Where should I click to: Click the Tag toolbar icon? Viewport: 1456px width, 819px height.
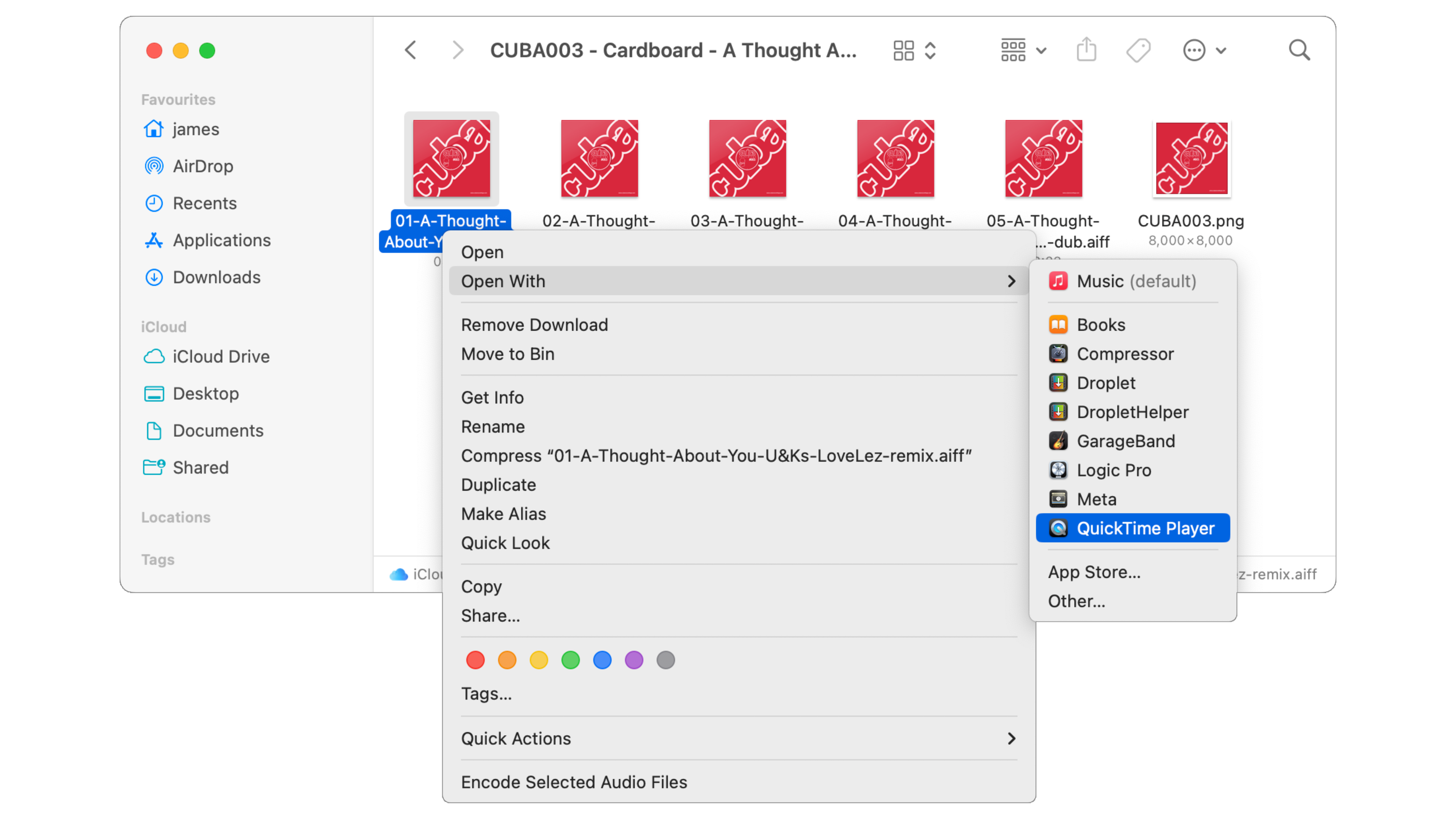pyautogui.click(x=1138, y=50)
